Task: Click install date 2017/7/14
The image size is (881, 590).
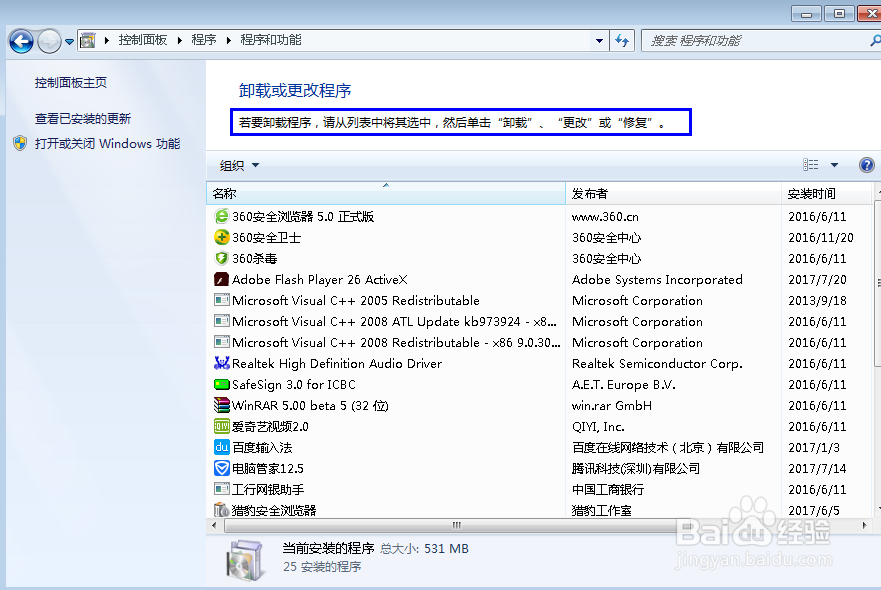Action: pos(818,469)
